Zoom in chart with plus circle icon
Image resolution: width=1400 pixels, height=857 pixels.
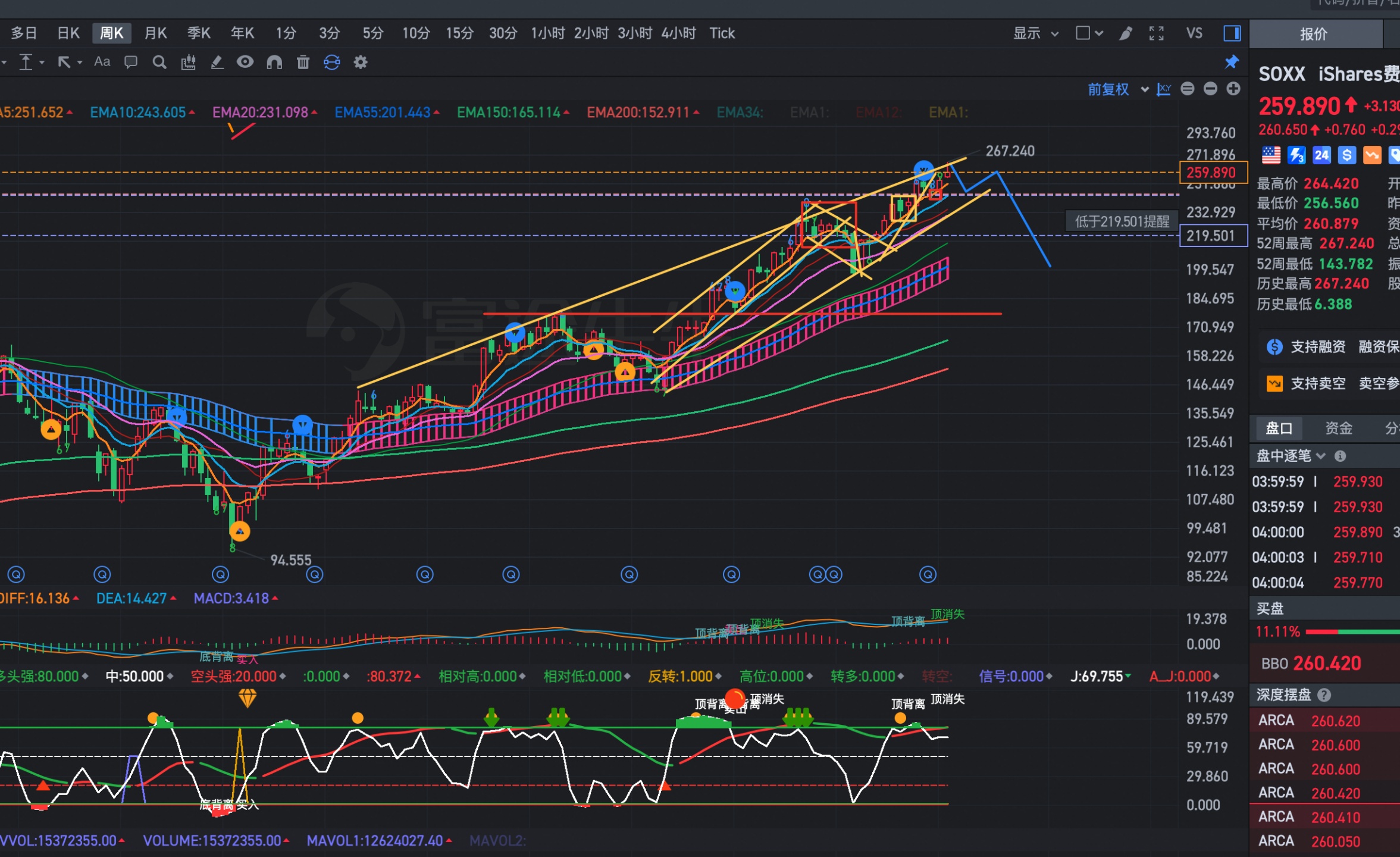click(1233, 89)
